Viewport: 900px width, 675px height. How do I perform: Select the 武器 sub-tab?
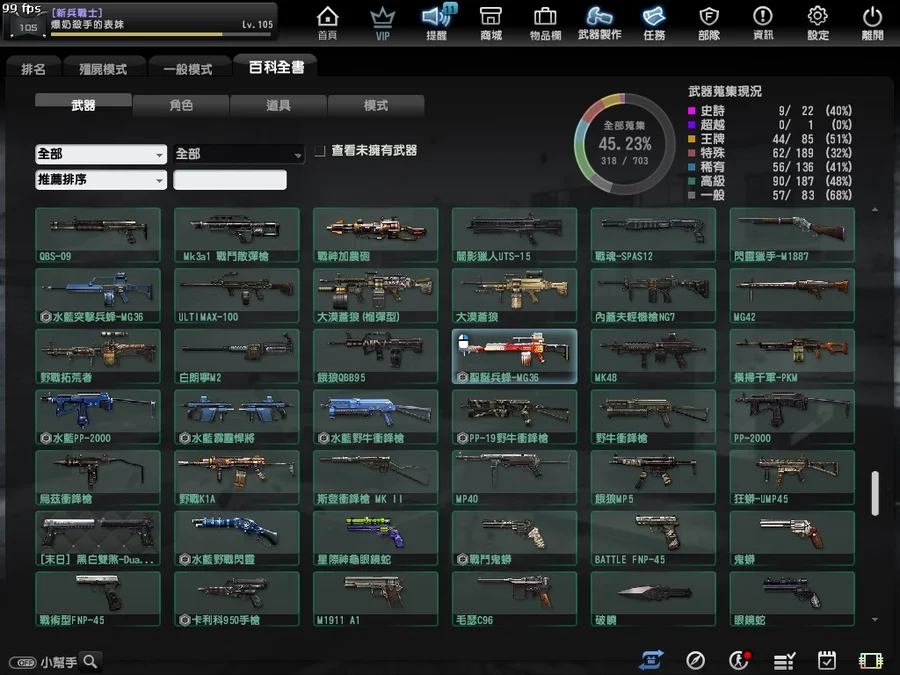coord(83,105)
